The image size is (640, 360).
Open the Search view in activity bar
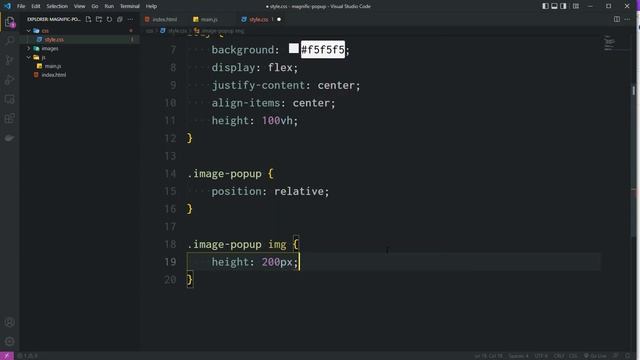9,41
